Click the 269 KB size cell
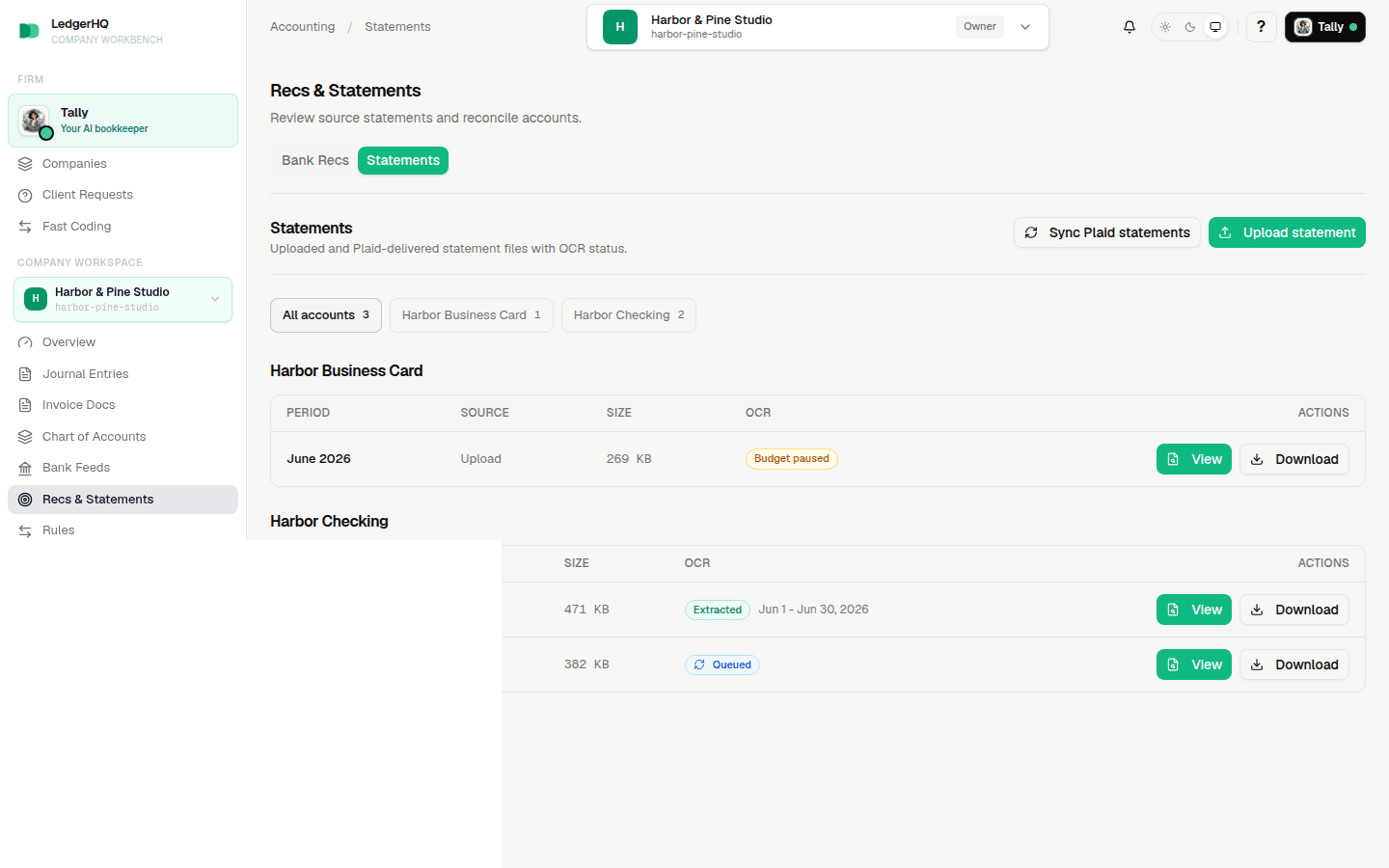Viewport: 1389px width, 868px height. [x=629, y=459]
